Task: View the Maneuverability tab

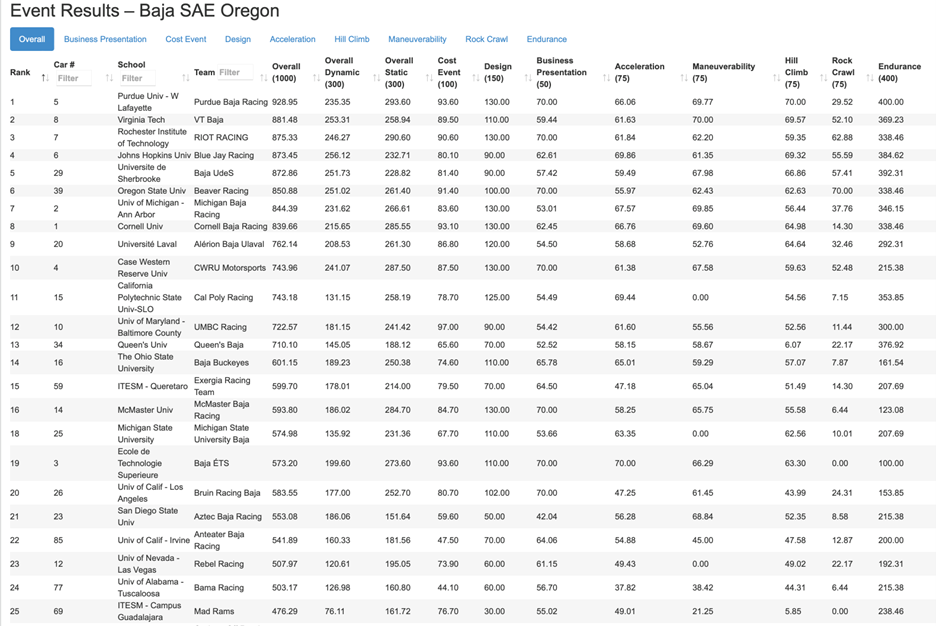Action: coord(417,39)
